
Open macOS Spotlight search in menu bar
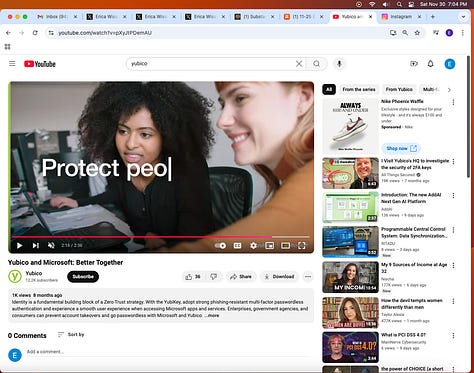tap(399, 4)
